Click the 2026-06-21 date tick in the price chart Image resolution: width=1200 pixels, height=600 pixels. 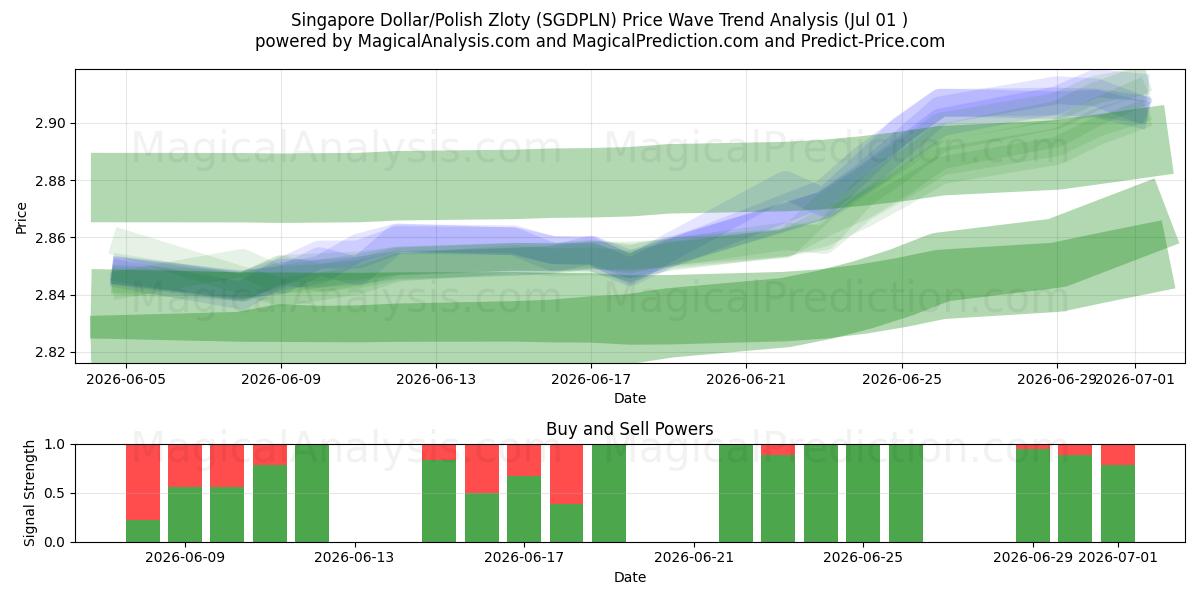tap(746, 379)
